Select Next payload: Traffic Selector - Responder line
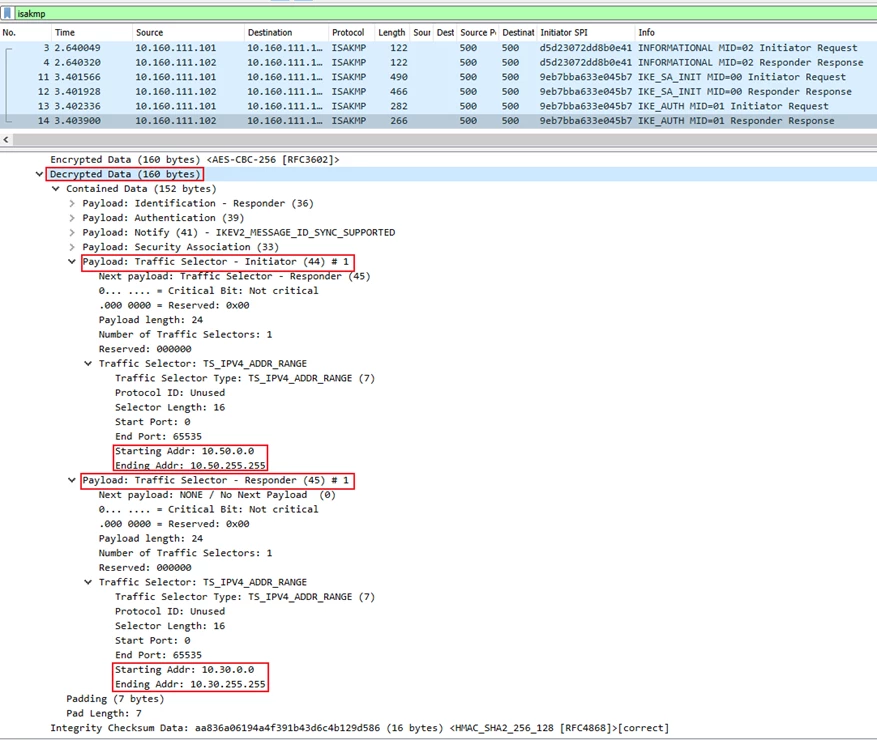 click(x=234, y=276)
